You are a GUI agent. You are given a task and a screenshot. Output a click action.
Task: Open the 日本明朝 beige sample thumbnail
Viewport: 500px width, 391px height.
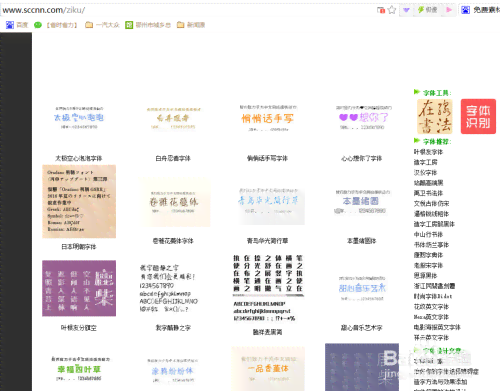click(x=79, y=201)
